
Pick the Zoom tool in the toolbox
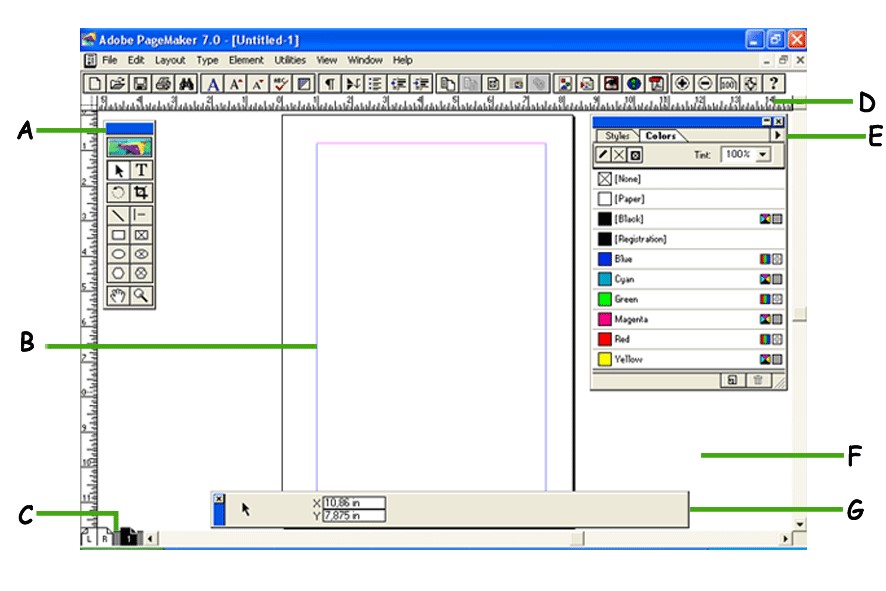141,294
